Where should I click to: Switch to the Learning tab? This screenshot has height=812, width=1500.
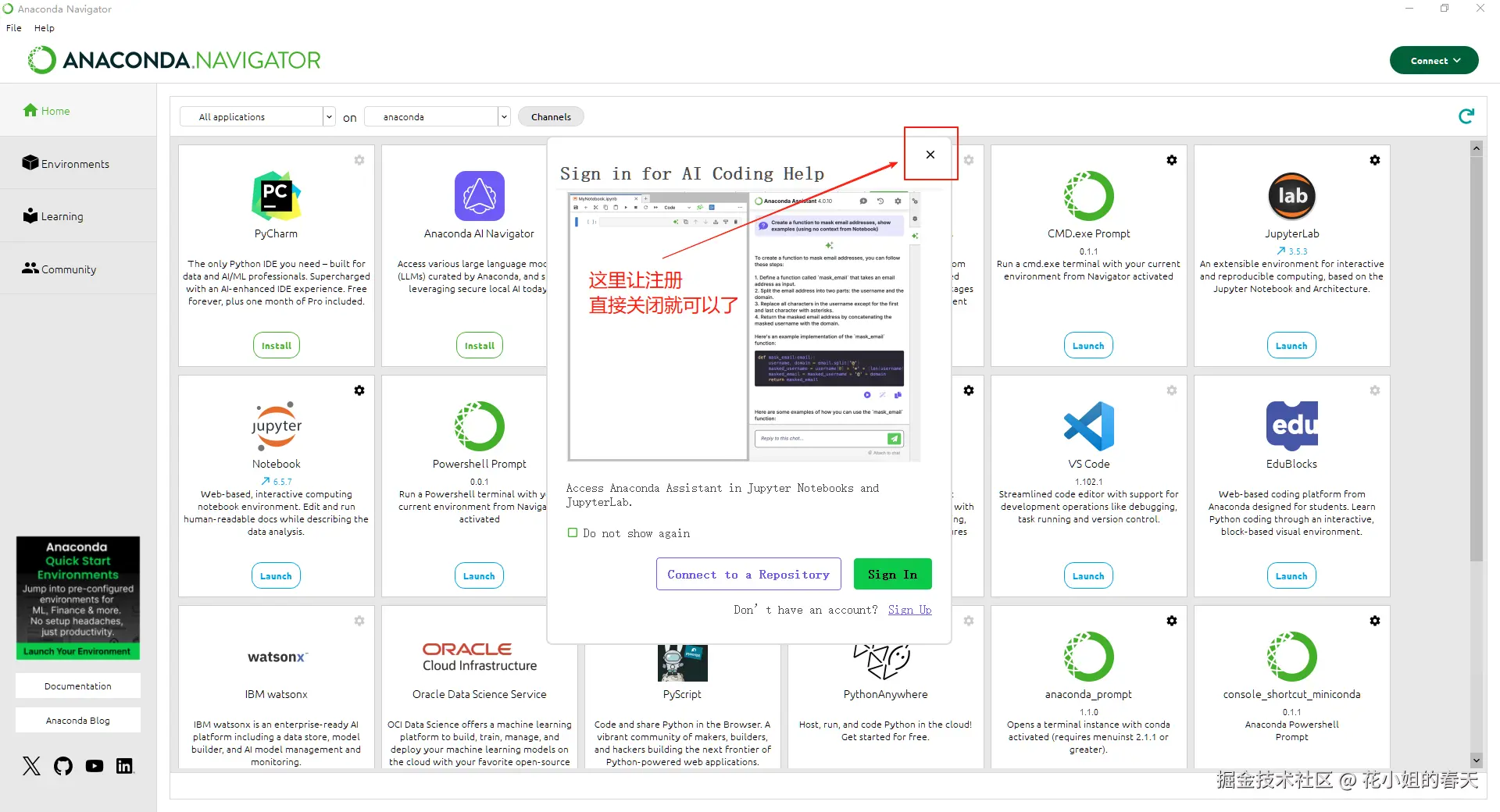click(x=78, y=216)
